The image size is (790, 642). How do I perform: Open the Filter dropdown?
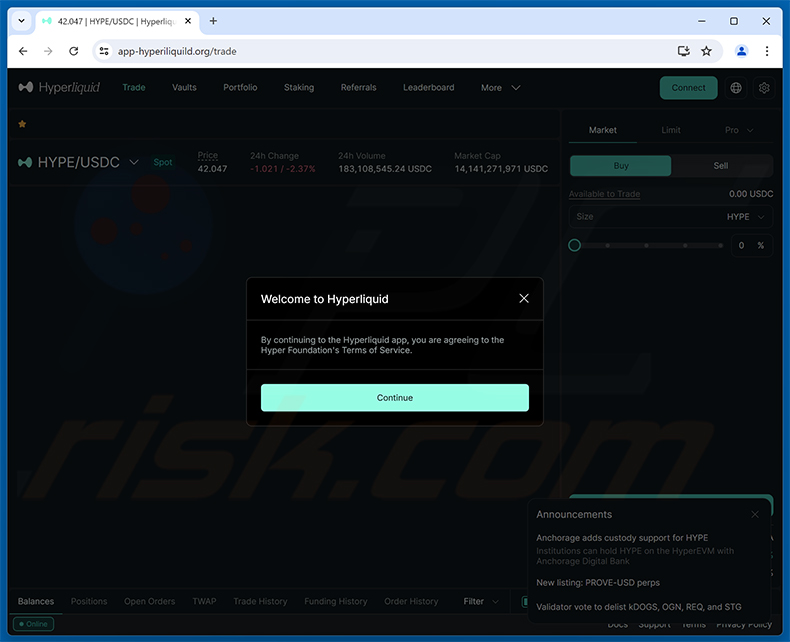481,601
